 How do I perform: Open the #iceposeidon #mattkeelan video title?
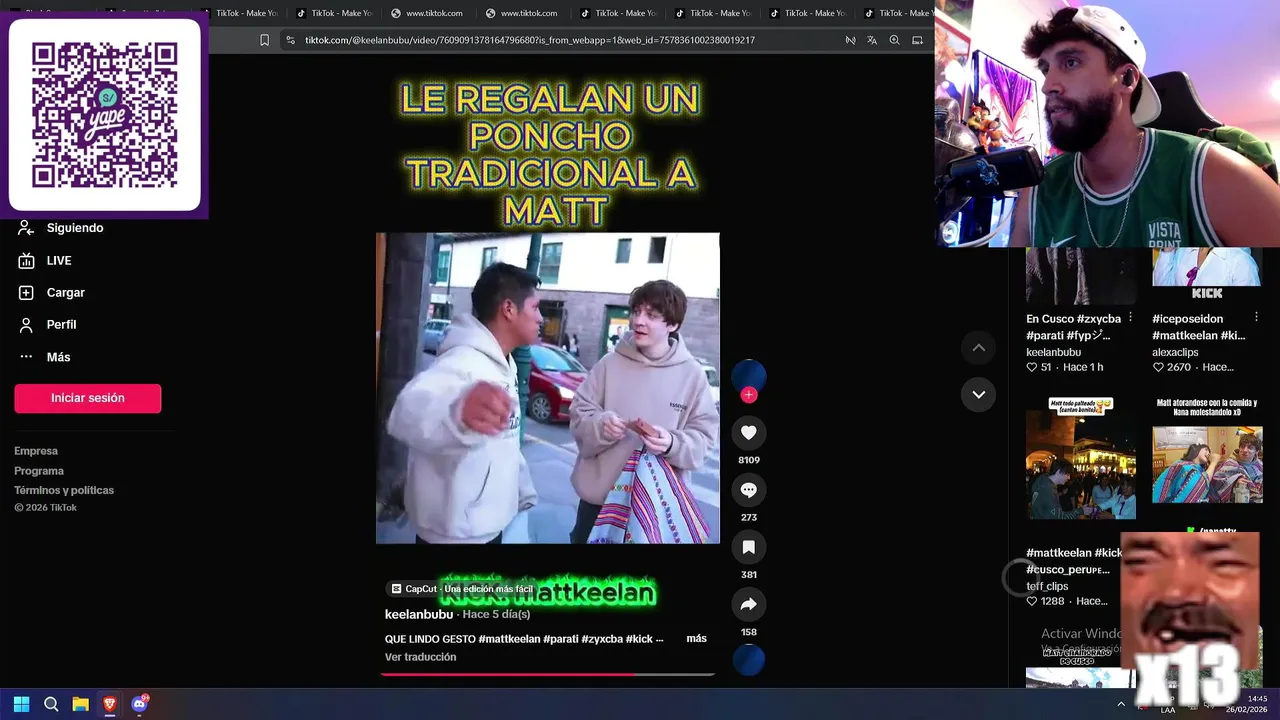pyautogui.click(x=1199, y=327)
